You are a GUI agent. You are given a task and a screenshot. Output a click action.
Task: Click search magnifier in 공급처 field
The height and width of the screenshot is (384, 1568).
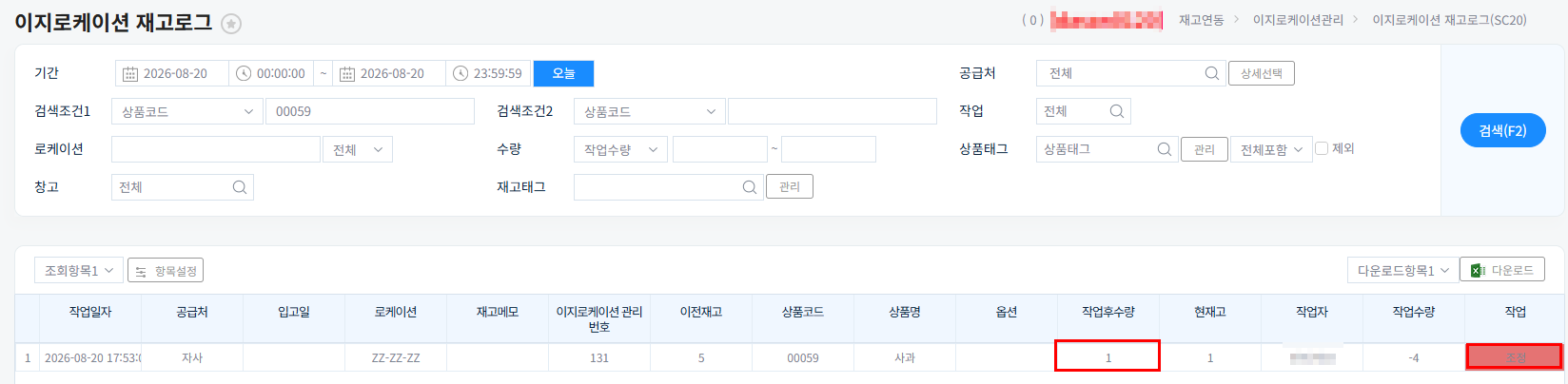[x=1212, y=73]
